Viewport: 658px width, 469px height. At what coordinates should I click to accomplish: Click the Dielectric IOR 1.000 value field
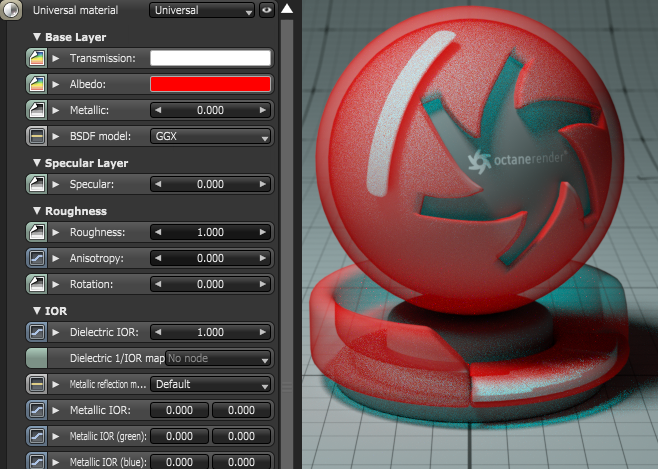[x=210, y=332]
